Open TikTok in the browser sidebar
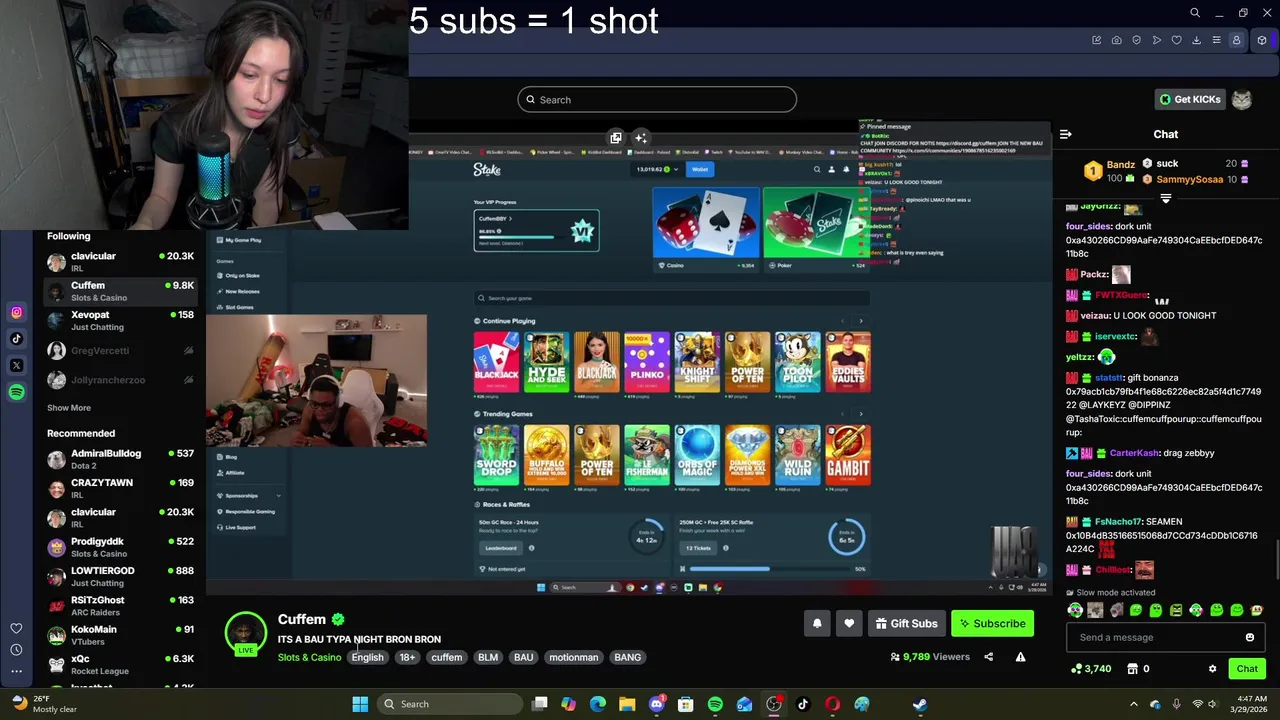Image resolution: width=1280 pixels, height=720 pixels. (x=17, y=339)
